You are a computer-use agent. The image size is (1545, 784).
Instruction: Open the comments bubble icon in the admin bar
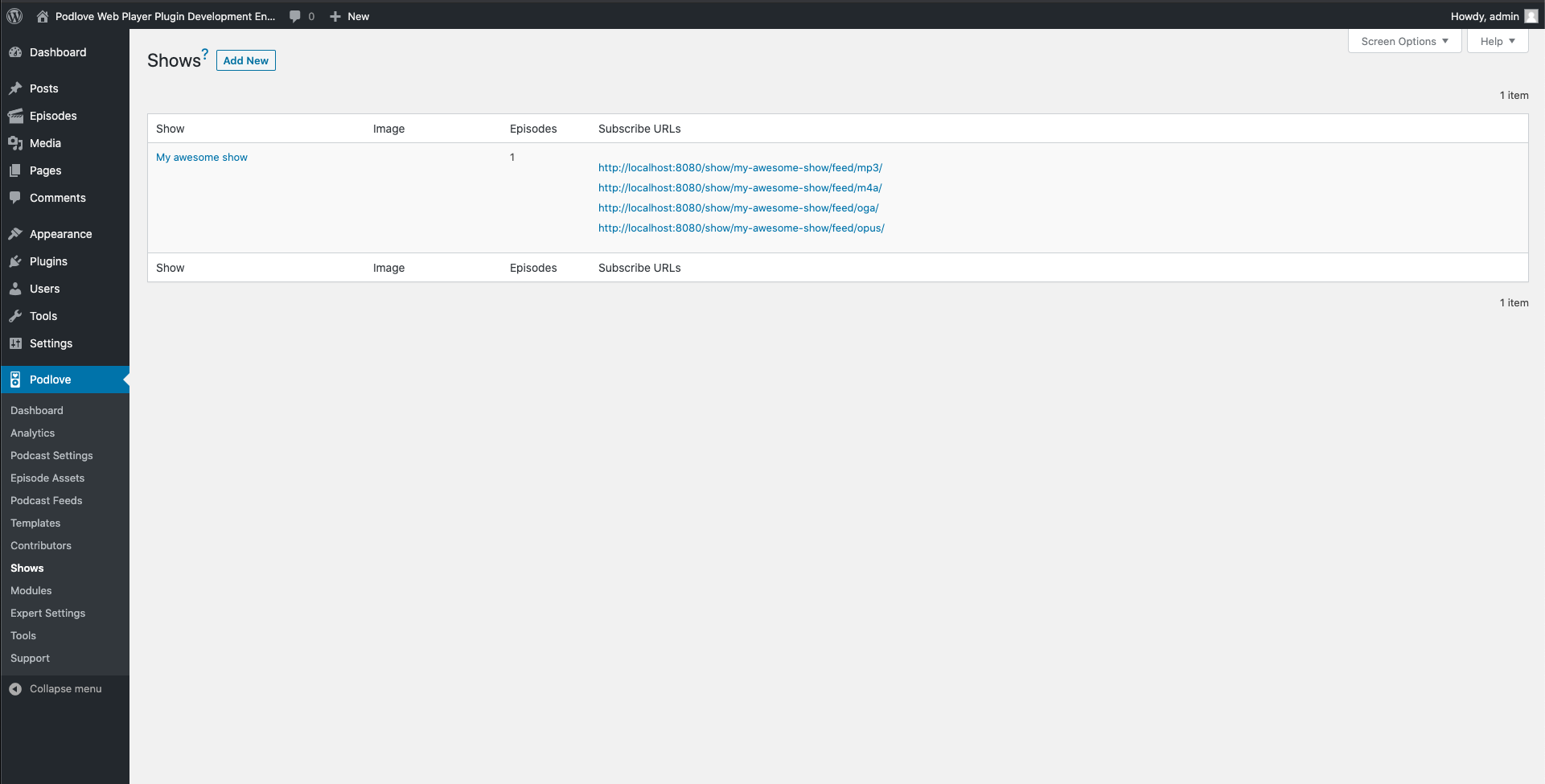(295, 16)
